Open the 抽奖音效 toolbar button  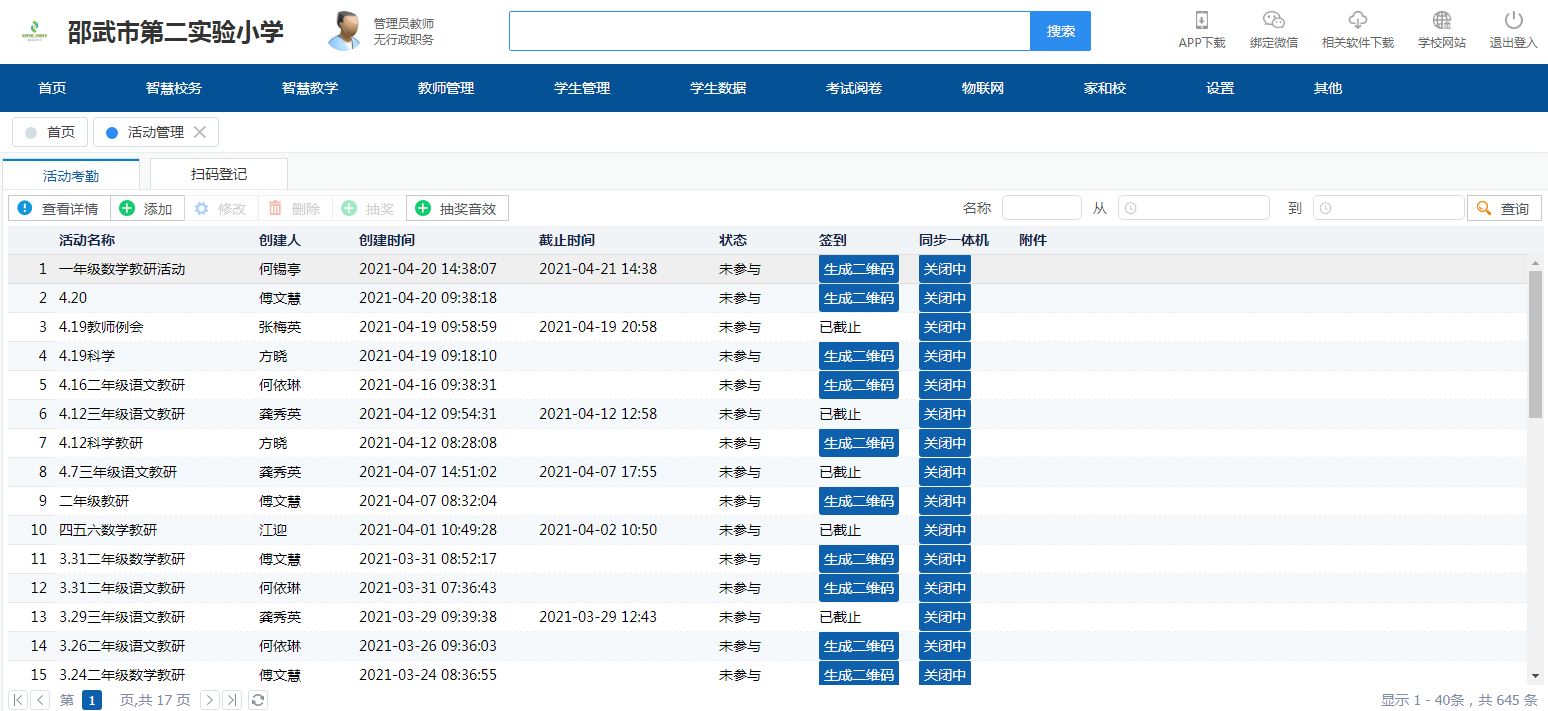[457, 208]
